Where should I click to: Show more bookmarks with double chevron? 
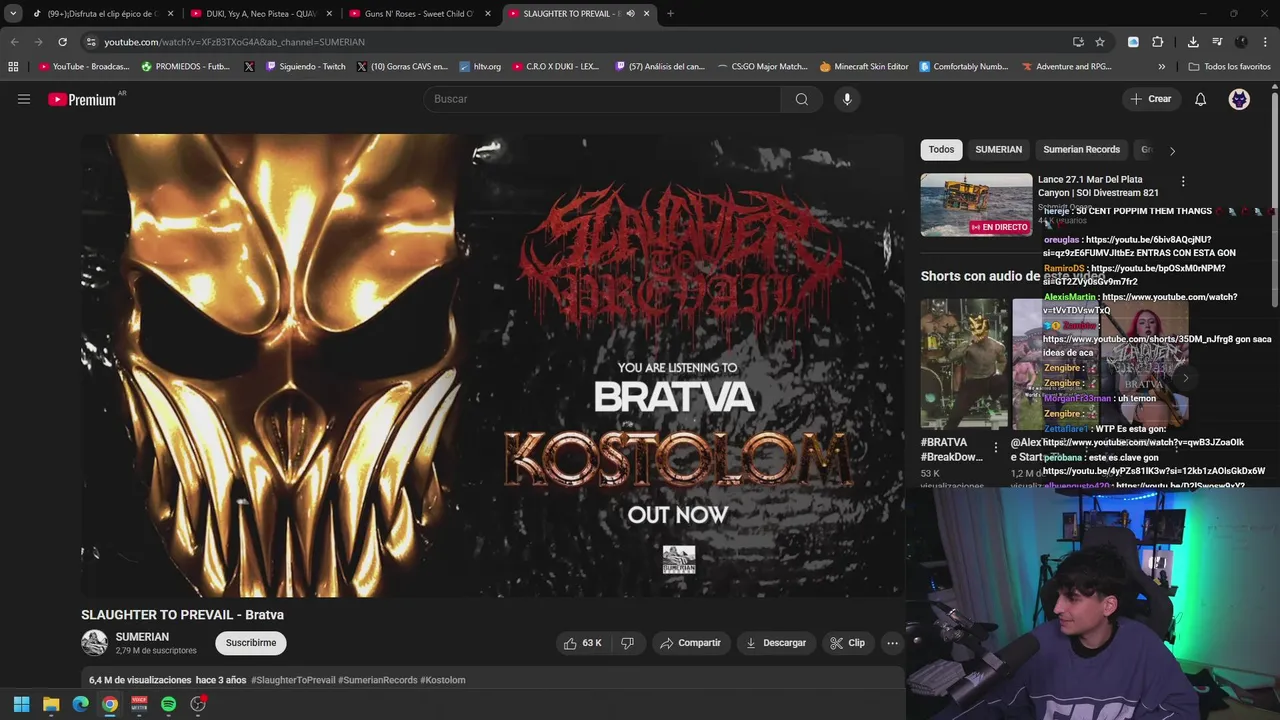pyautogui.click(x=1161, y=66)
